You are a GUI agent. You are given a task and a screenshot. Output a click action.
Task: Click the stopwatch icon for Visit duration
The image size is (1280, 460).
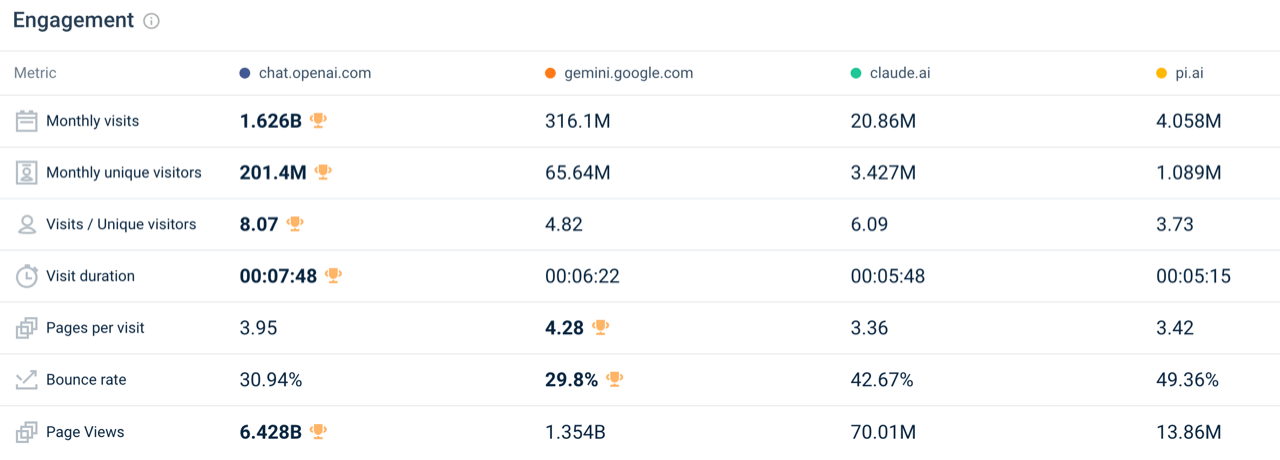pos(27,277)
